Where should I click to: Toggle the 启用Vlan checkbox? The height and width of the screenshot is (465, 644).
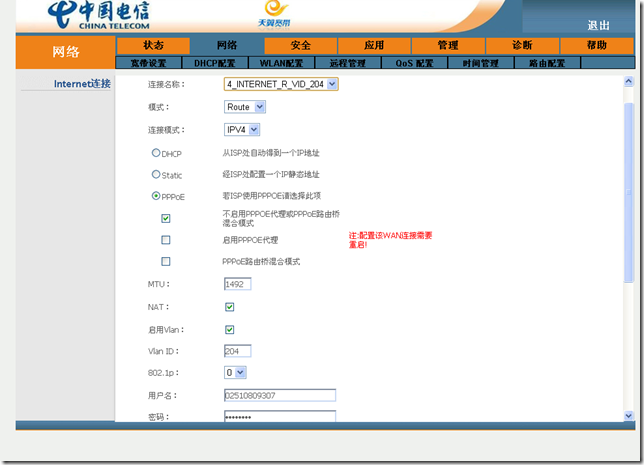click(230, 329)
